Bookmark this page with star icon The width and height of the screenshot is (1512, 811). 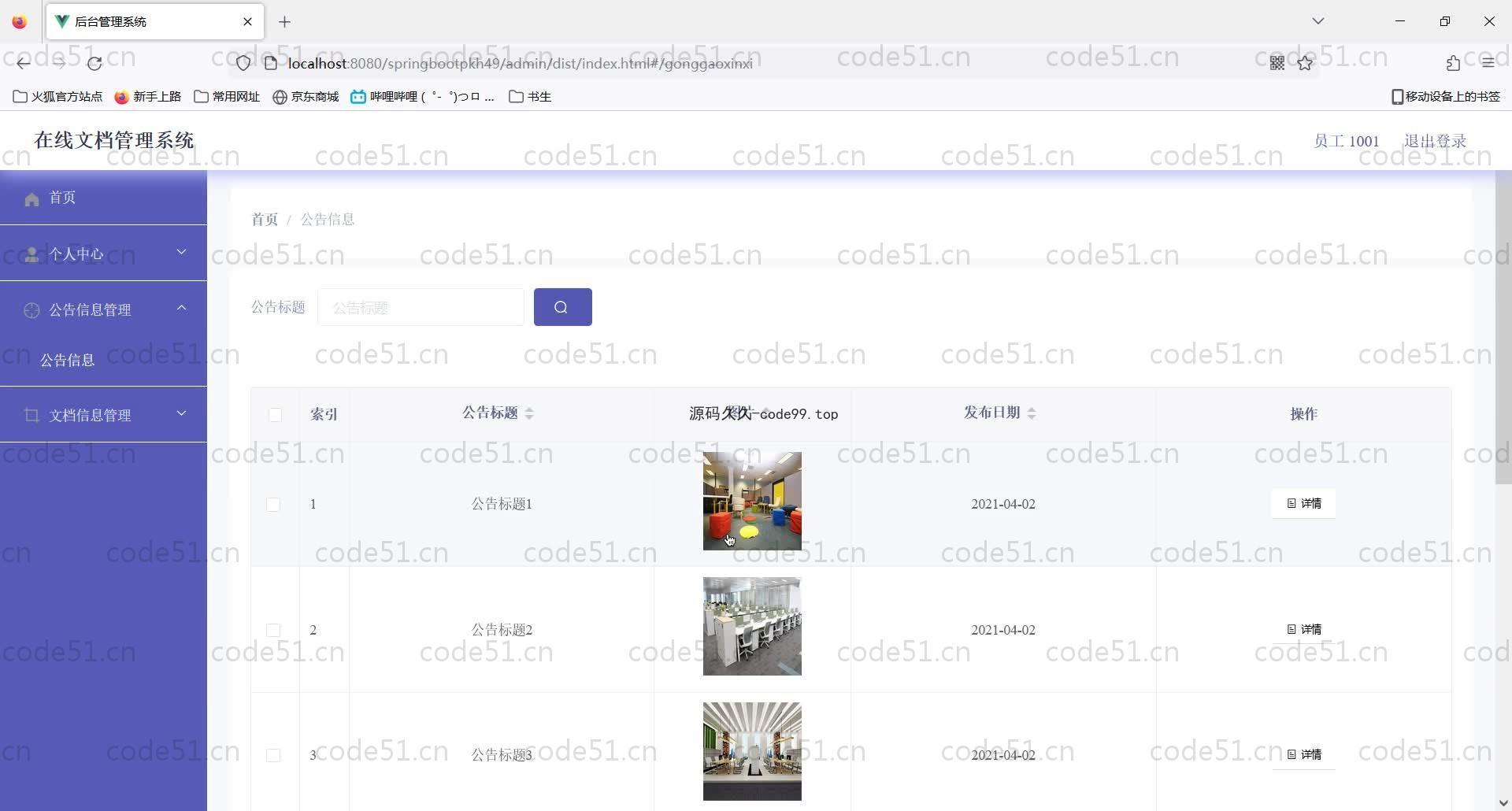(1305, 63)
